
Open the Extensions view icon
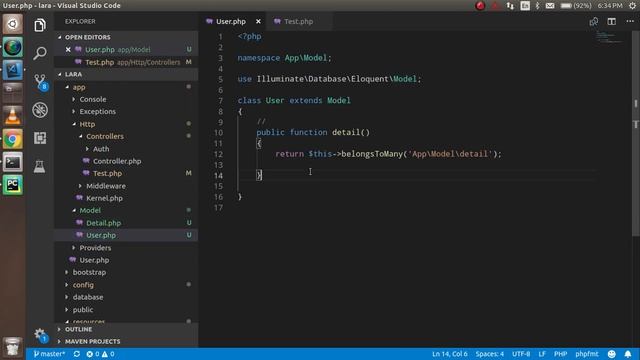(40, 138)
